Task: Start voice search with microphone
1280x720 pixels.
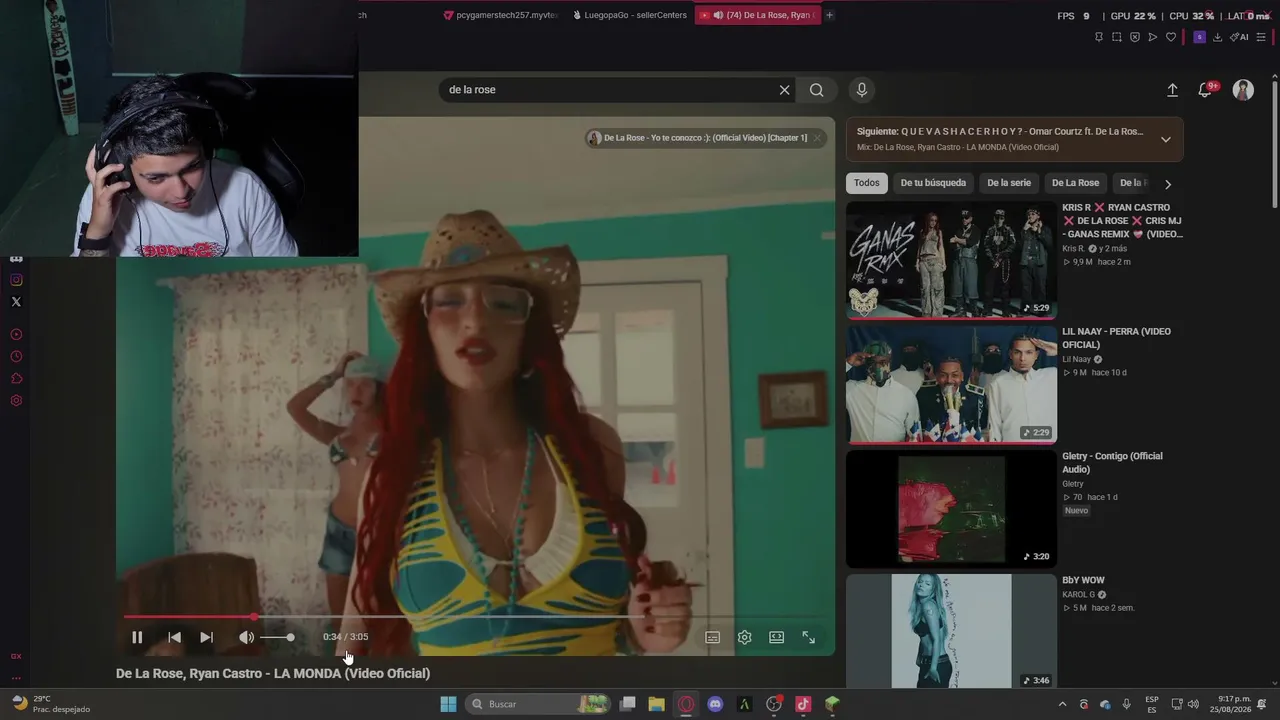Action: pos(862,90)
